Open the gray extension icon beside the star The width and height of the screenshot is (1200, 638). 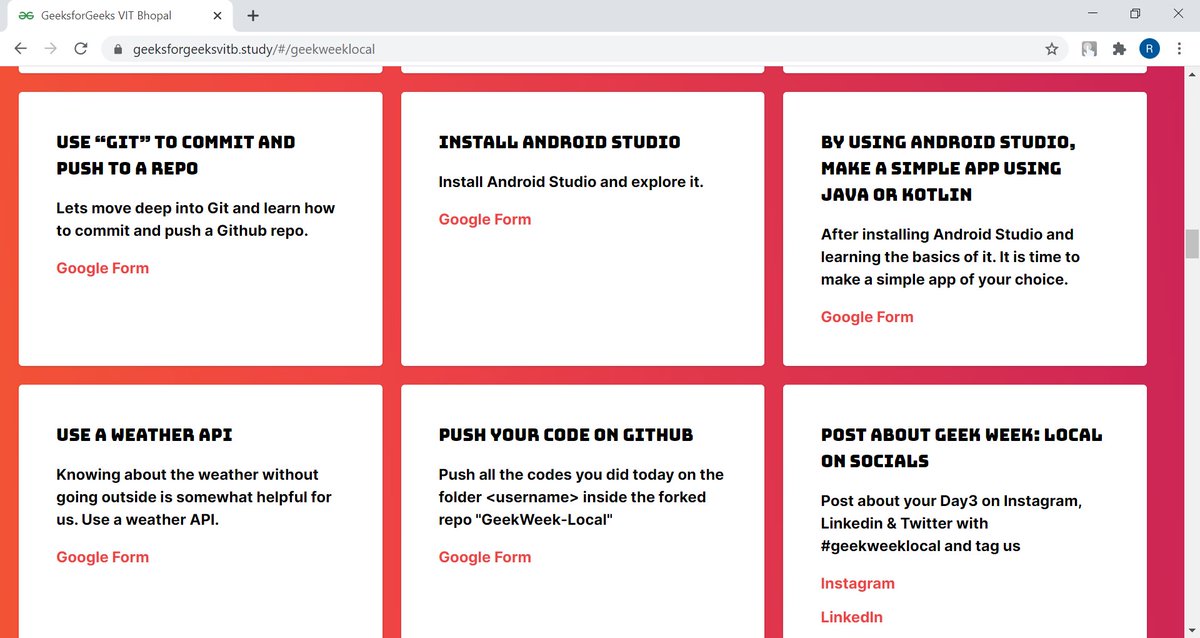point(1089,48)
